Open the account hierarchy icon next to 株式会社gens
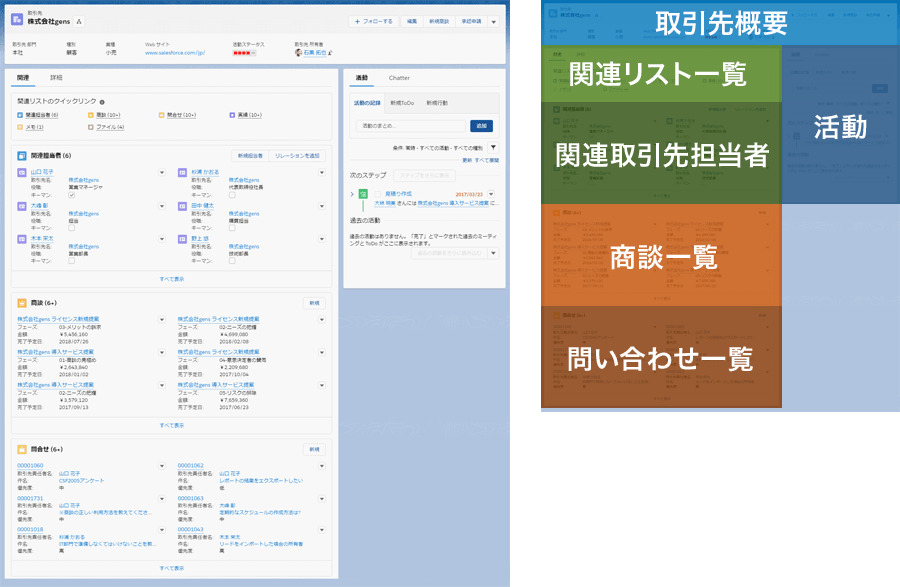 click(80, 21)
